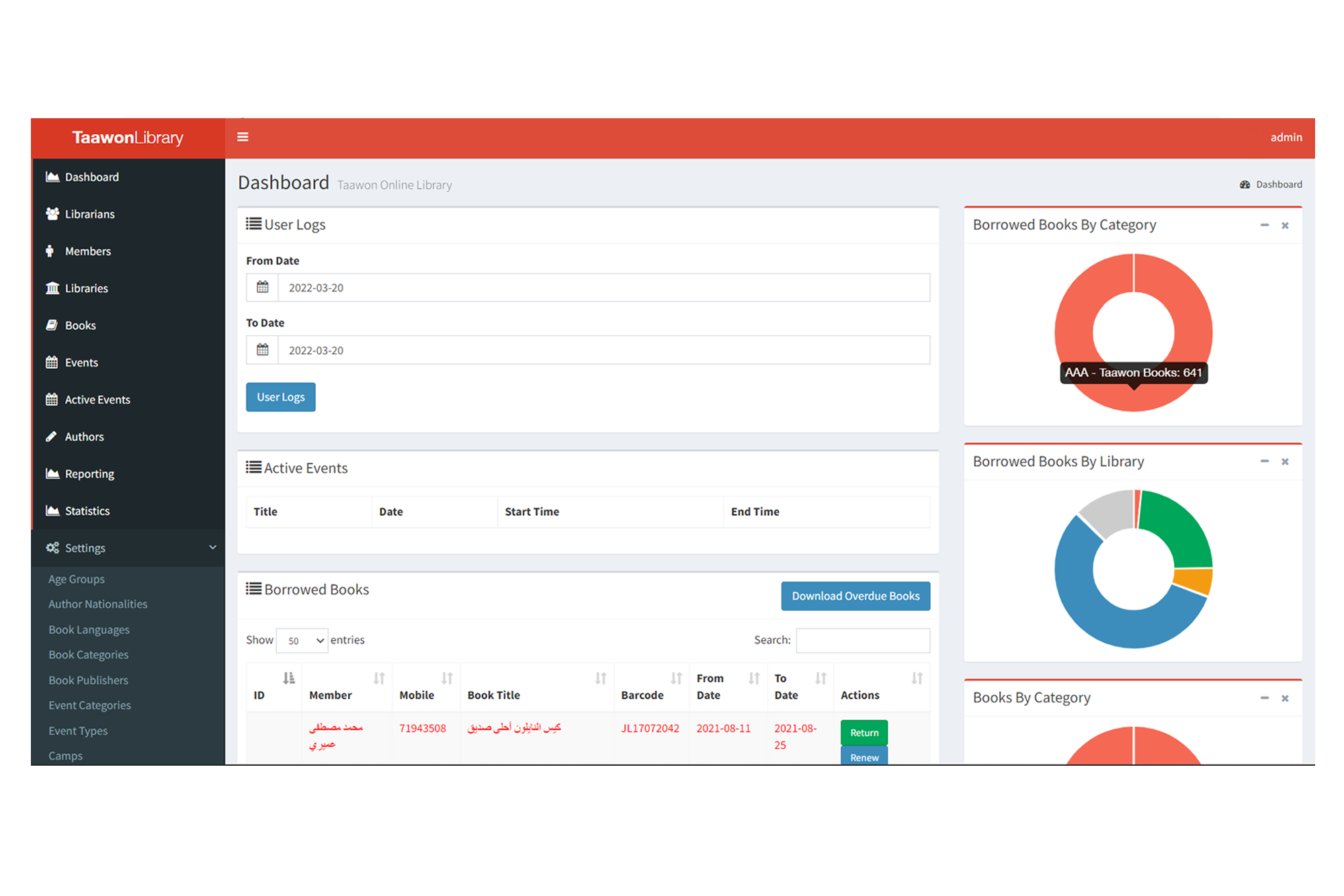
Task: Collapse Books By Category panel
Action: pyautogui.click(x=1264, y=698)
